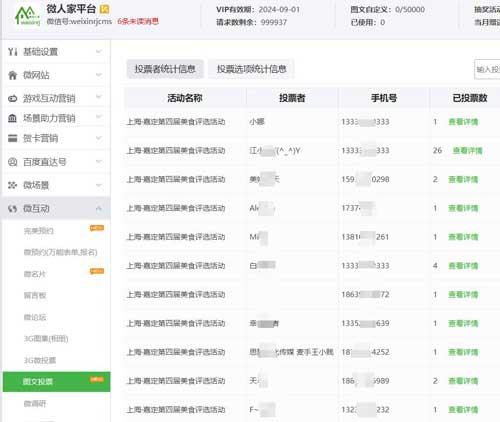Screen dimensions: 500x422
Task: View details for phone ending 4252
Action: pos(463,352)
